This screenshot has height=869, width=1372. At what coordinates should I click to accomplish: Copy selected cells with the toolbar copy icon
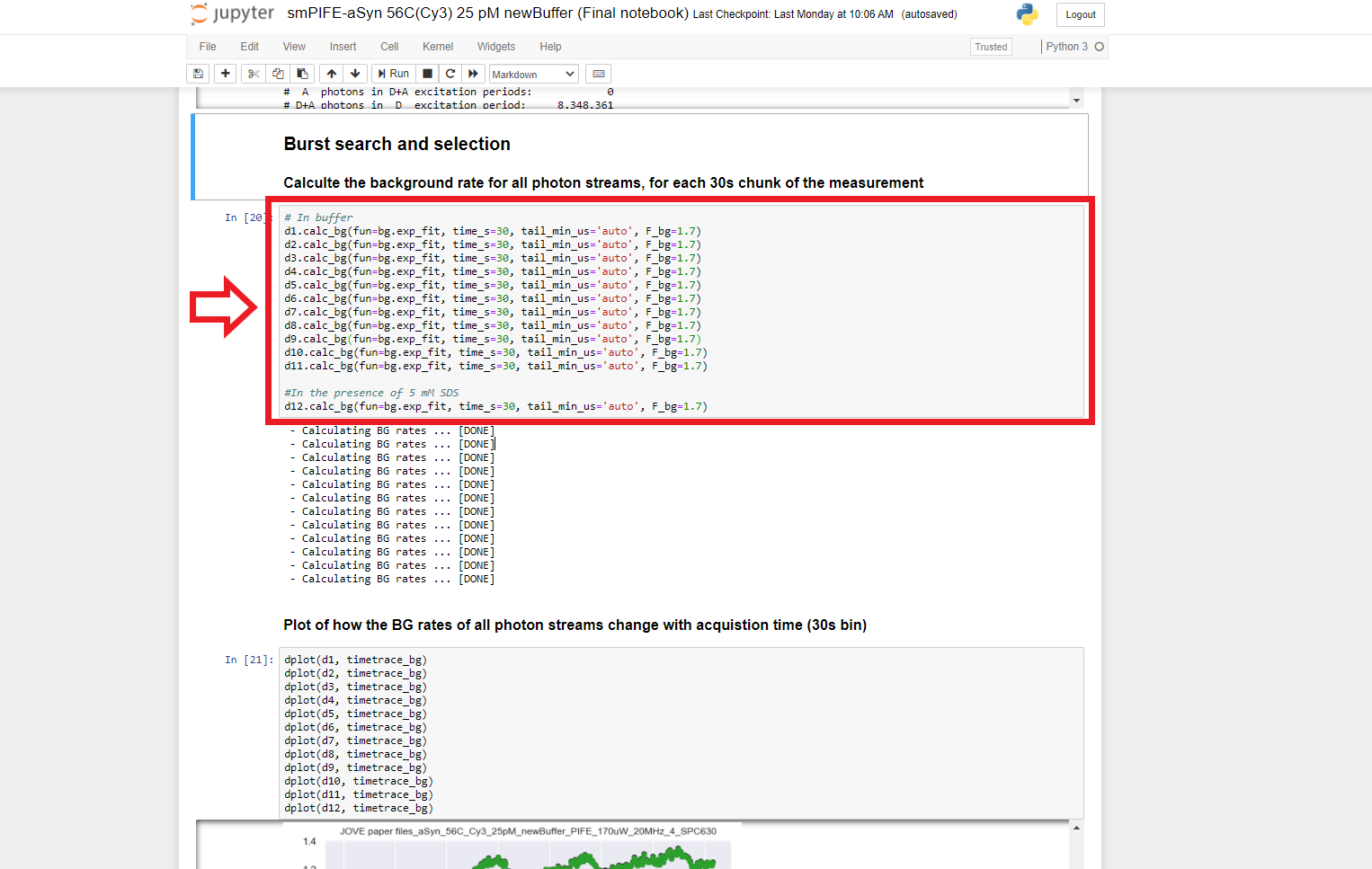(278, 74)
